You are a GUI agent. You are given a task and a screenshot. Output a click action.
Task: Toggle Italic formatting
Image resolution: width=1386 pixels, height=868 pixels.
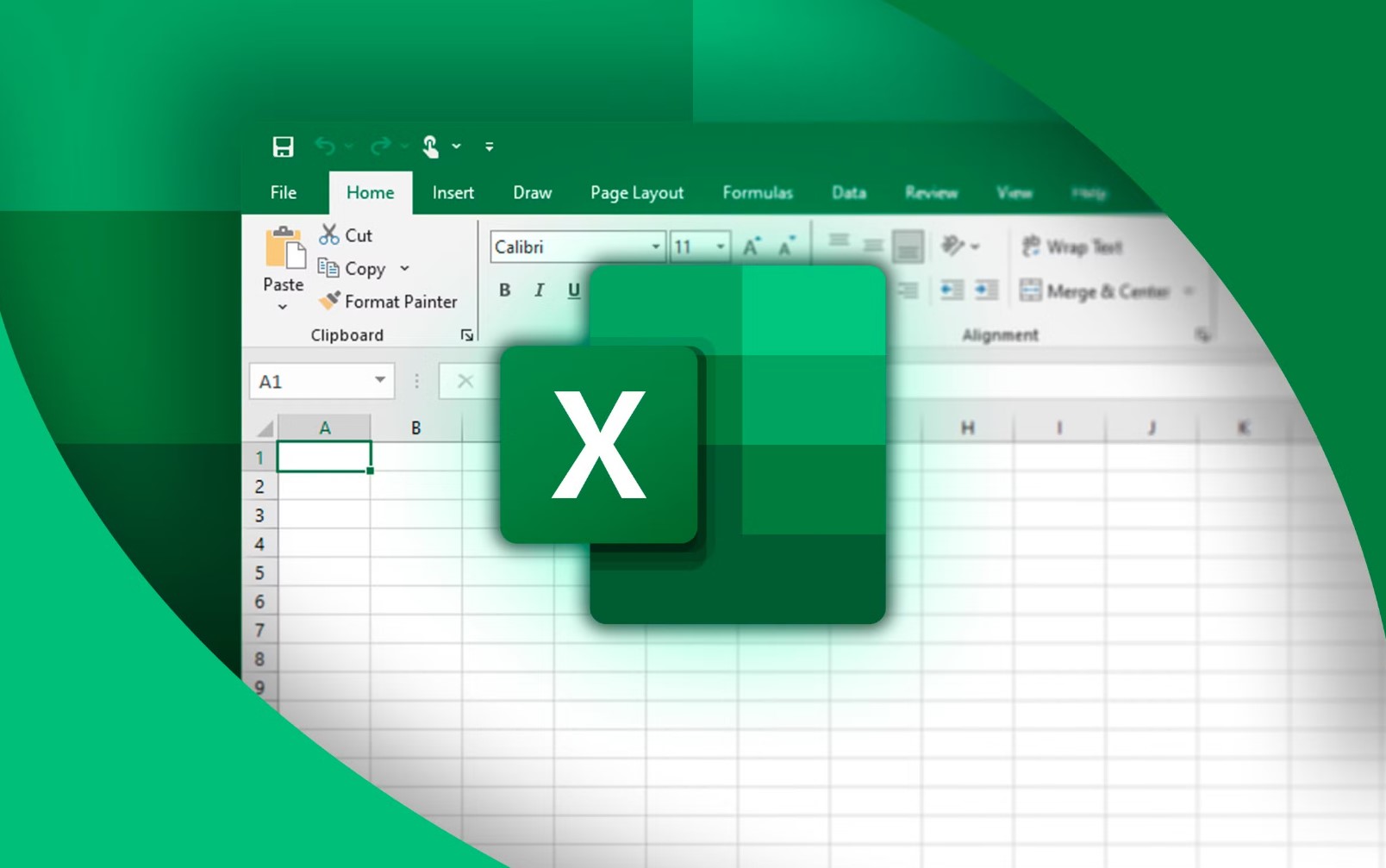540,290
